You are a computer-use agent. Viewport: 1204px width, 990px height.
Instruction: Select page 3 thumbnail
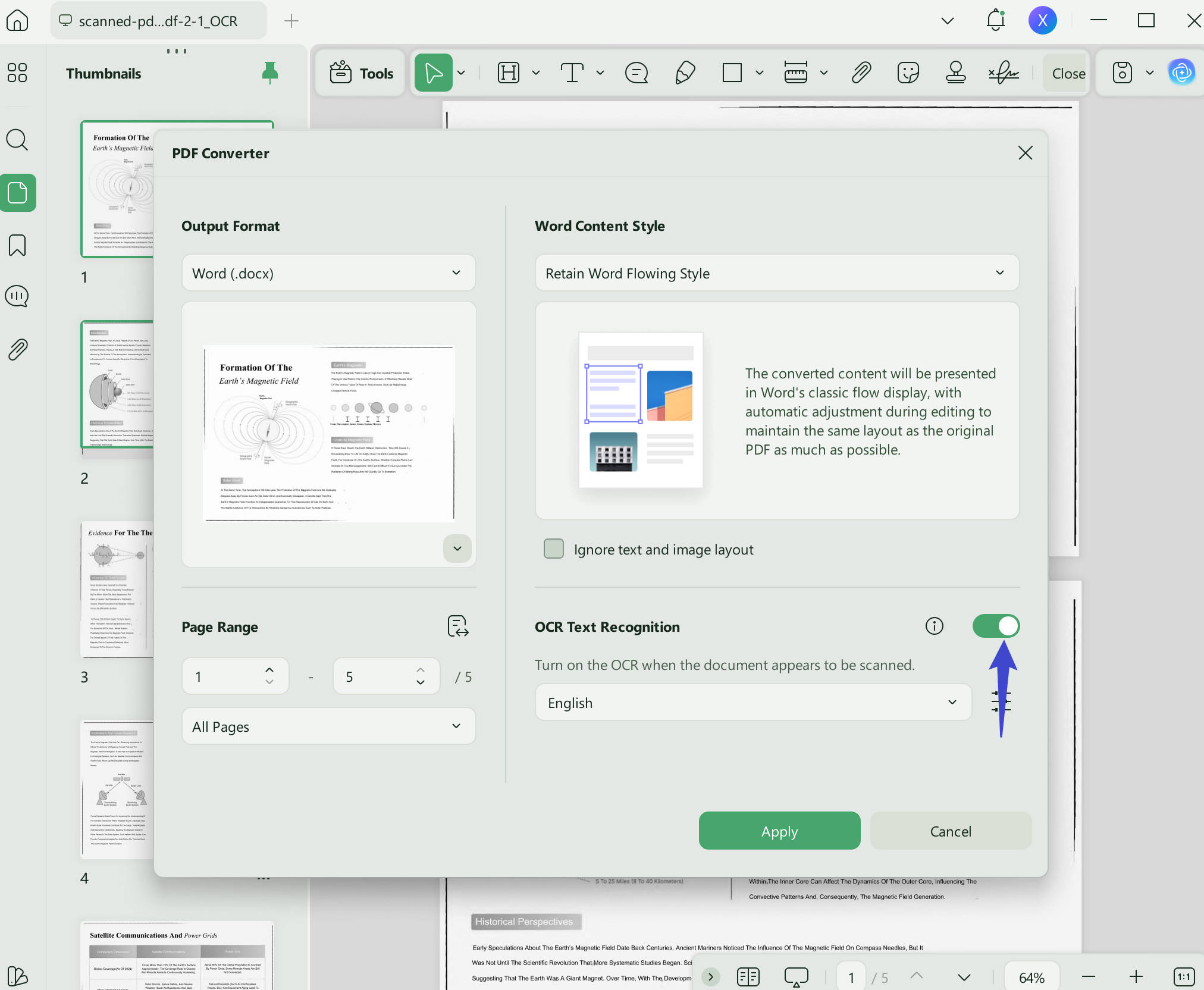click(117, 590)
